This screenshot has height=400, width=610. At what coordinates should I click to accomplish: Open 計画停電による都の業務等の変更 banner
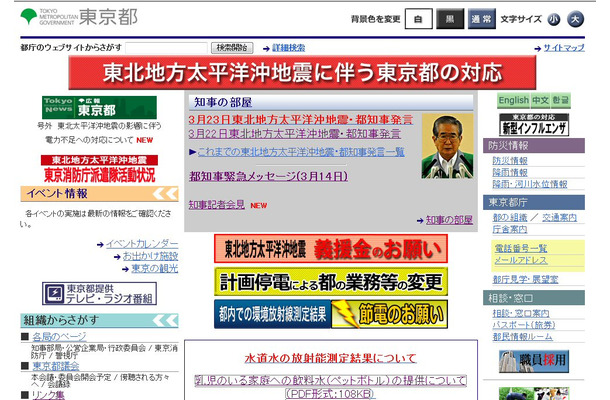[x=331, y=281]
